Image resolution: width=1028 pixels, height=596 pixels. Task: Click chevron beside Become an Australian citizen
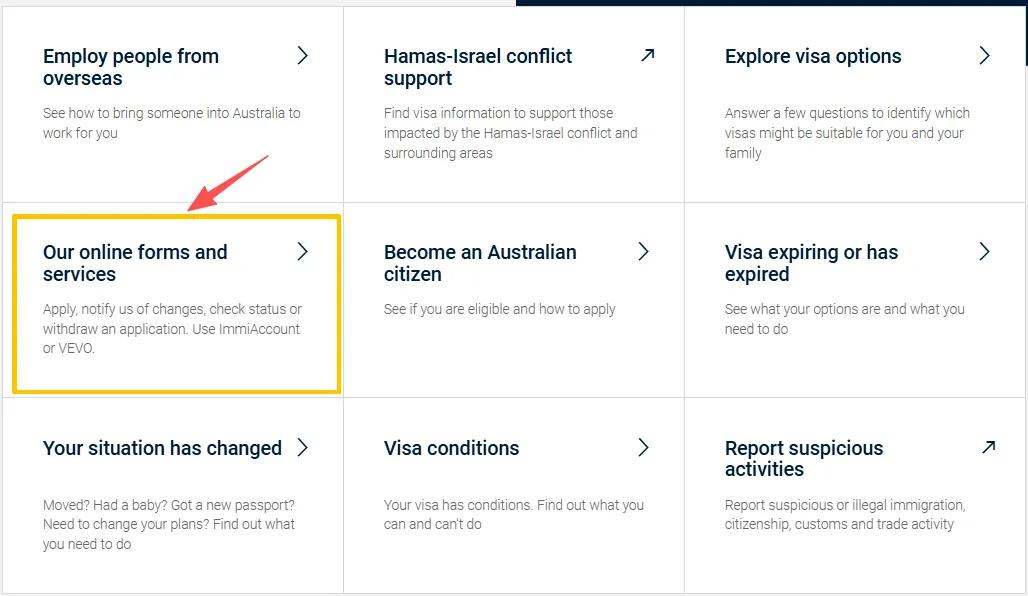[x=644, y=252]
